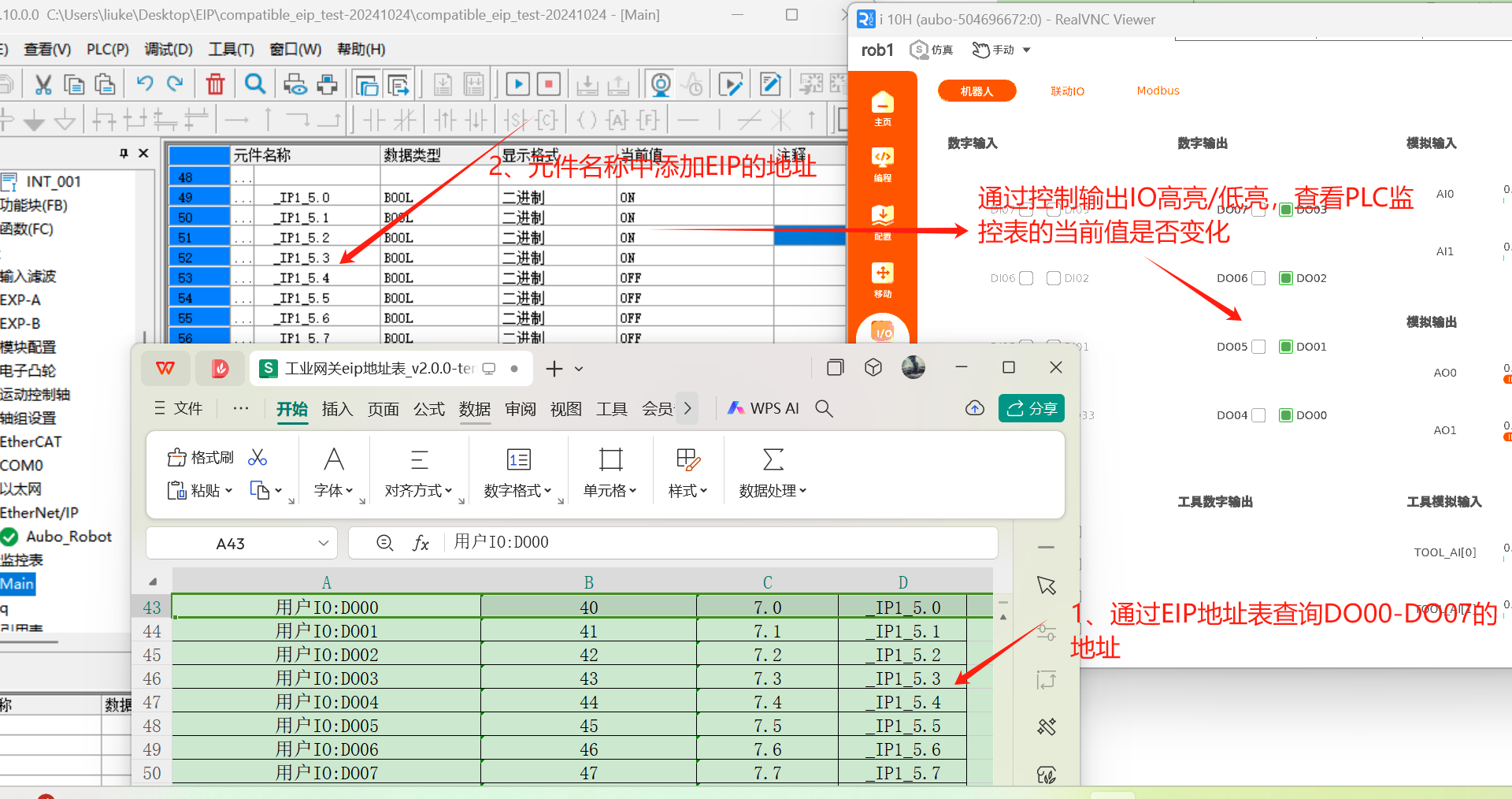This screenshot has width=1512, height=799.
Task: Click the WPS cube box icon in title bar
Action: [x=873, y=367]
